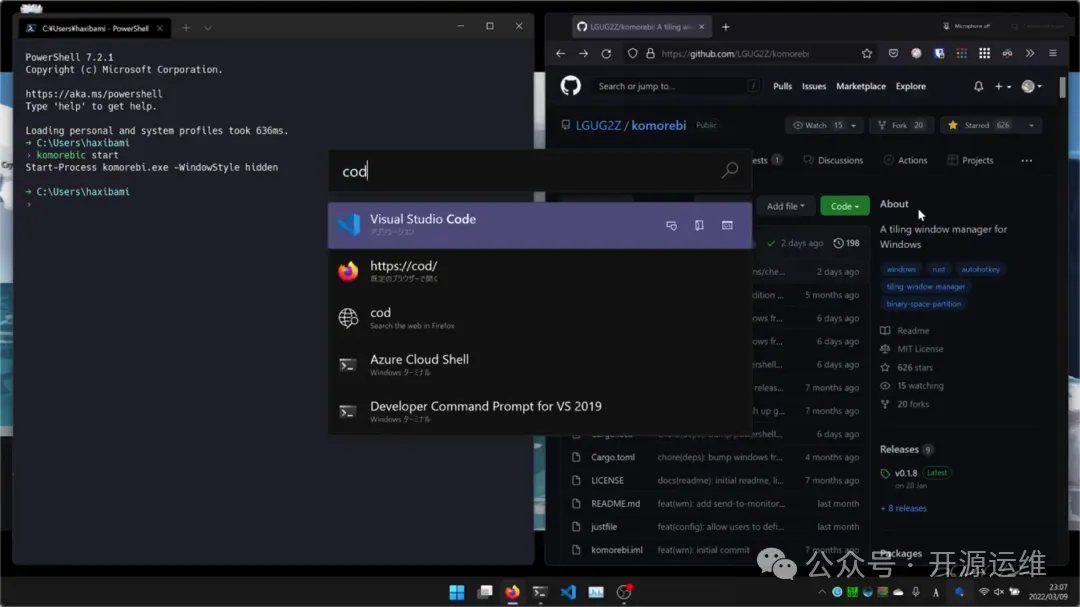Run Visual Studio Code as administrator icon
1080x607 pixels.
(x=671, y=226)
